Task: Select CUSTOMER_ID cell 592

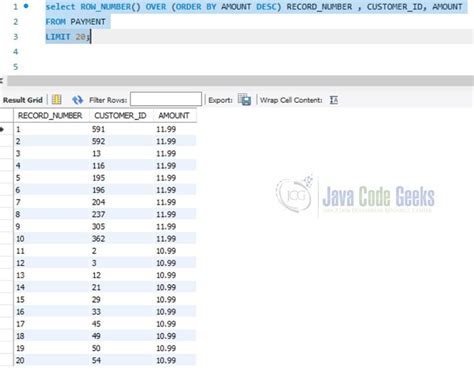Action: (x=121, y=141)
